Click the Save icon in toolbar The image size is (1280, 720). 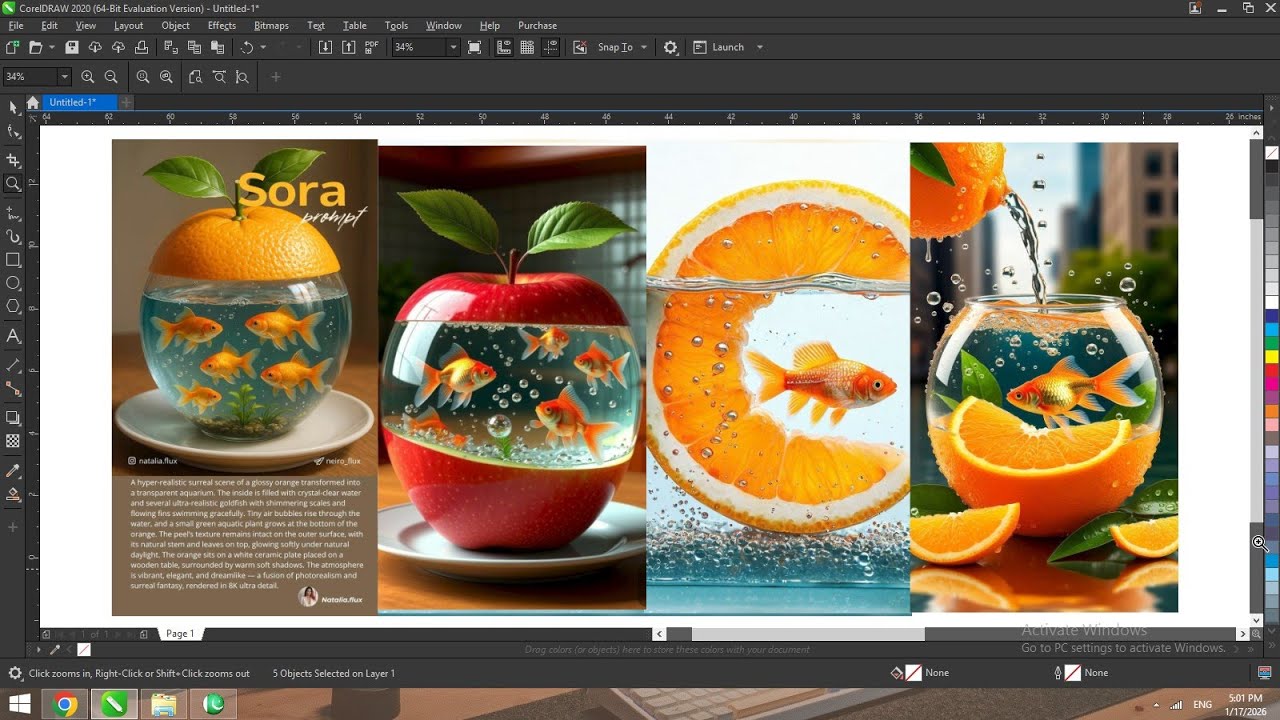point(71,47)
